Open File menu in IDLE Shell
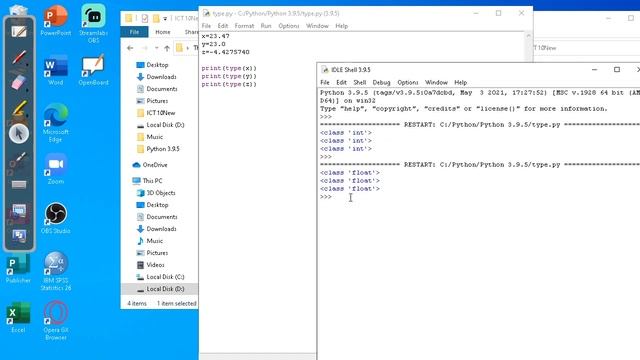The image size is (640, 360). click(325, 82)
